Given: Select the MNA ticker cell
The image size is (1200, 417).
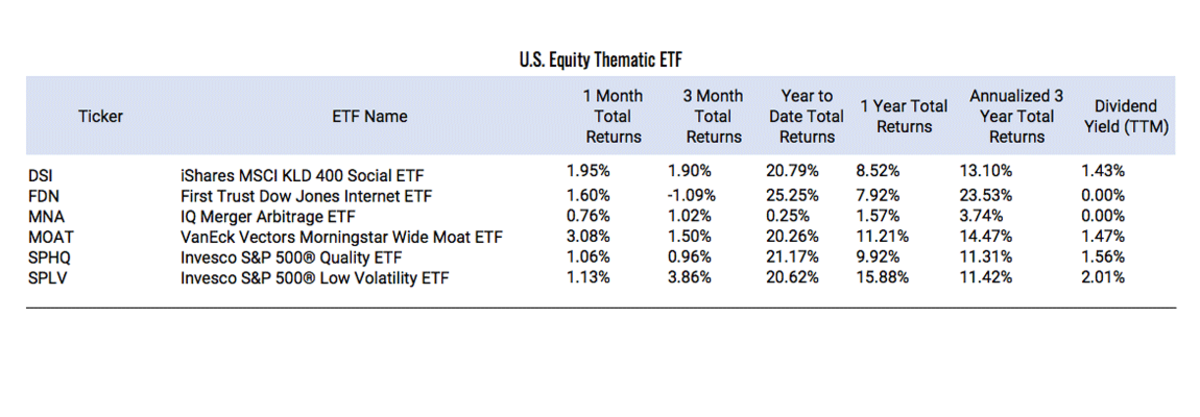Looking at the screenshot, I should click(x=43, y=216).
